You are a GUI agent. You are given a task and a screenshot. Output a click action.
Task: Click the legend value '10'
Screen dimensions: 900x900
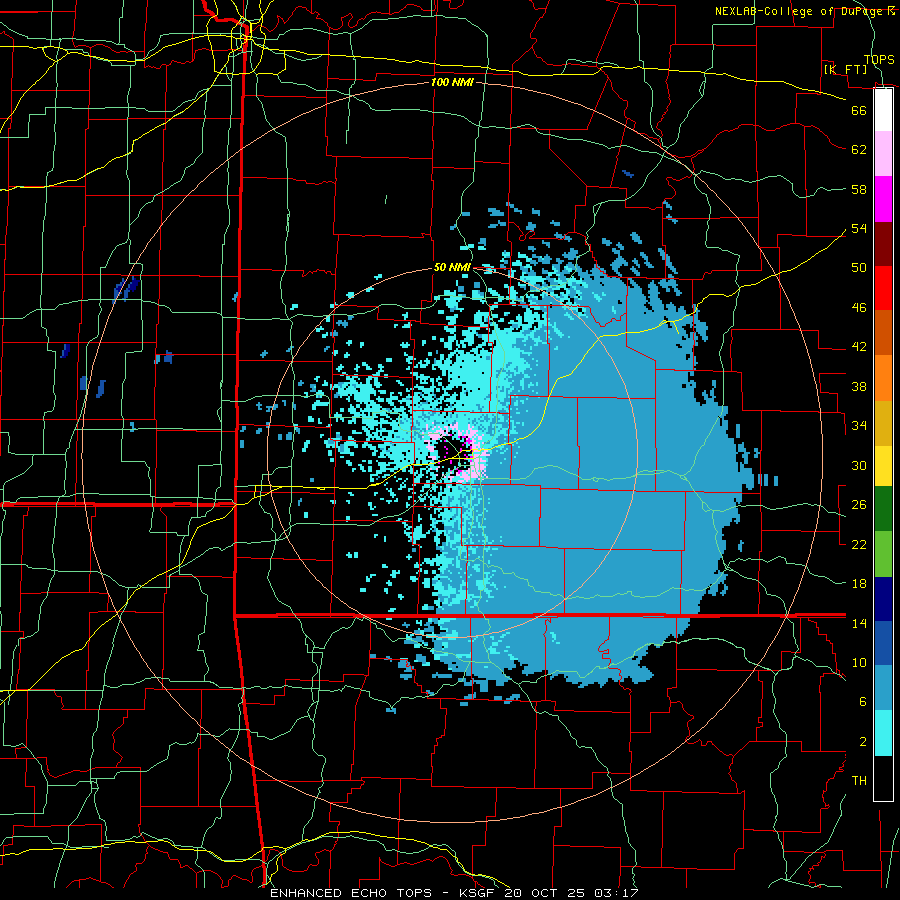859,662
